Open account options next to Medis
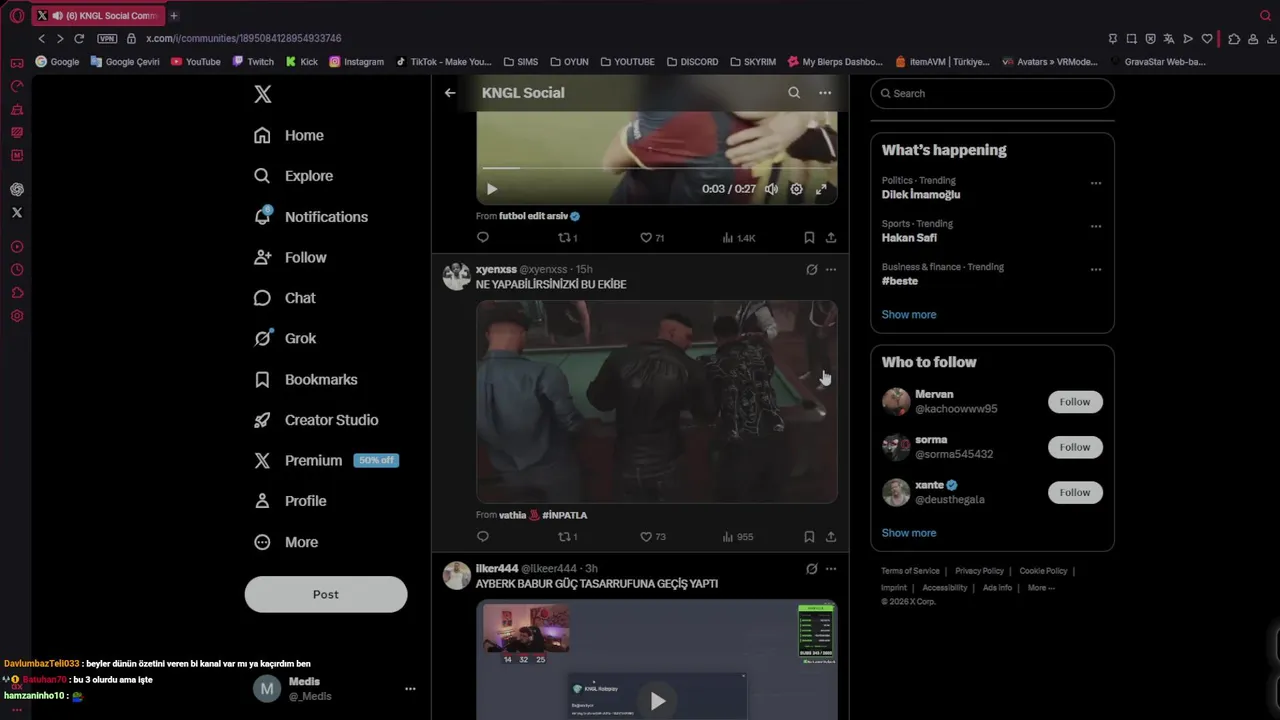The width and height of the screenshot is (1280, 720). [410, 689]
